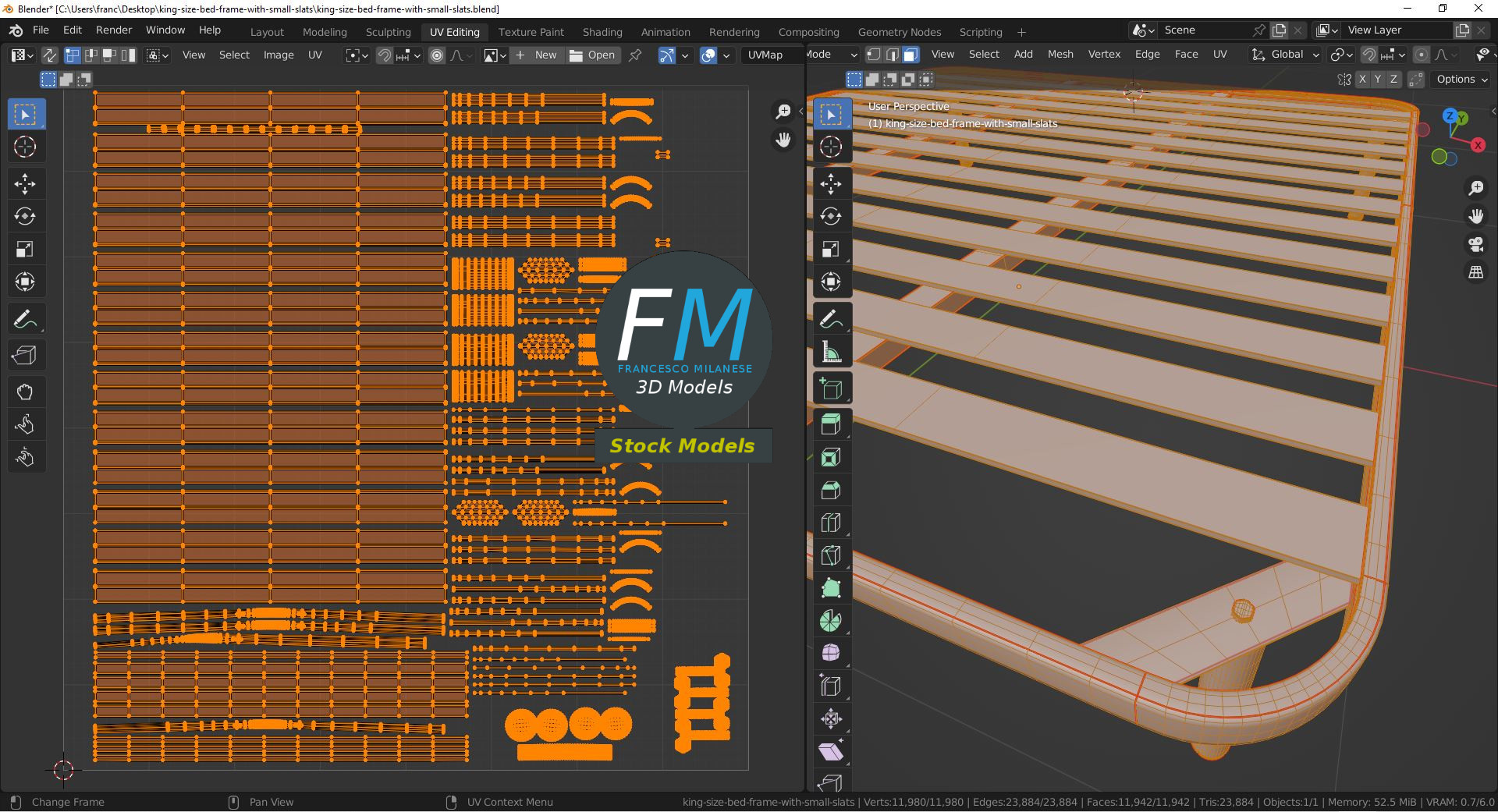This screenshot has height=812, width=1498.
Task: Open the Scene browse dropdown
Action: (1144, 30)
